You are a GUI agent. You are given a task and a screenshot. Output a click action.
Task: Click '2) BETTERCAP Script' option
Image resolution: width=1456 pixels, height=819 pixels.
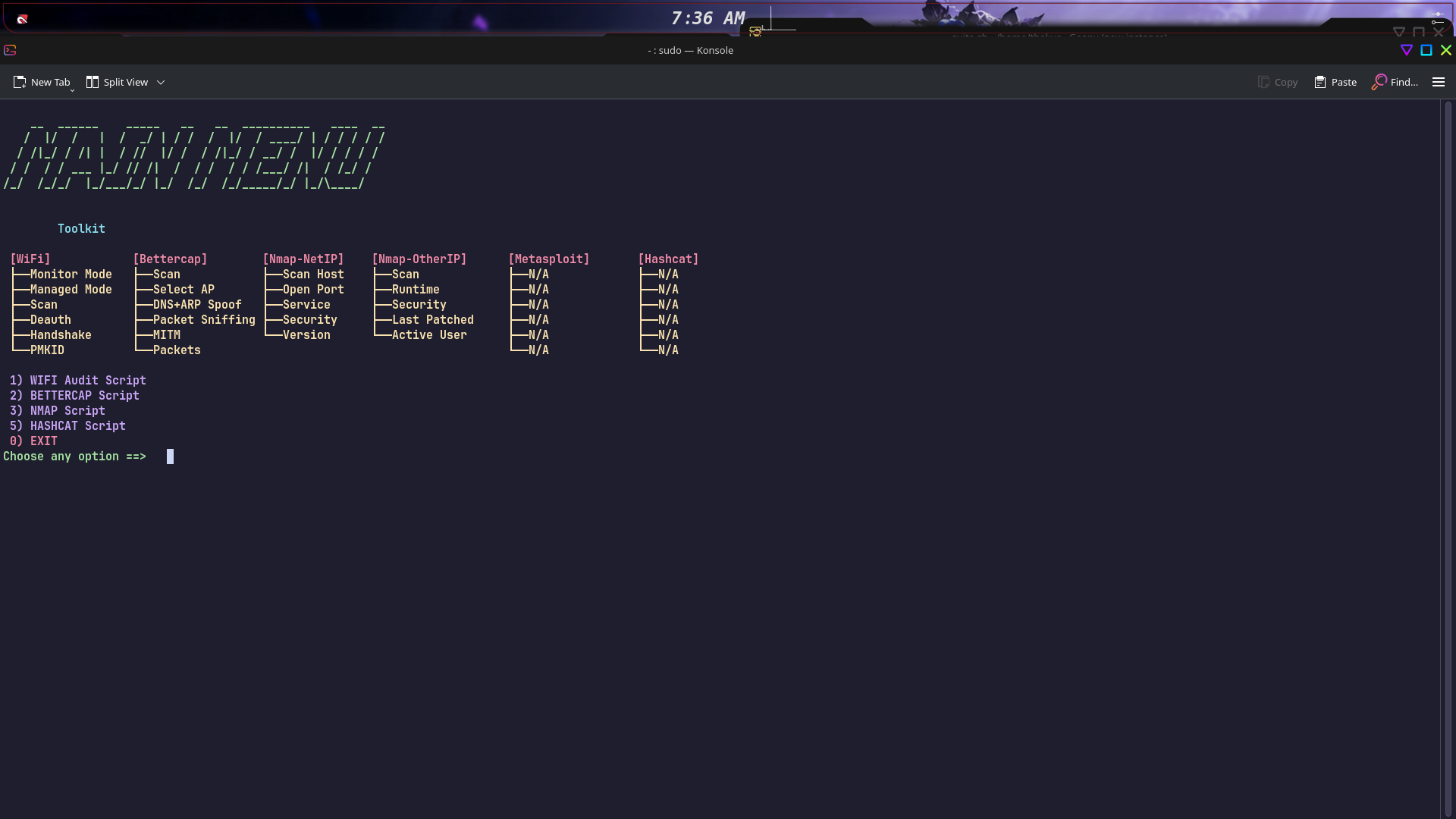pyautogui.click(x=74, y=395)
